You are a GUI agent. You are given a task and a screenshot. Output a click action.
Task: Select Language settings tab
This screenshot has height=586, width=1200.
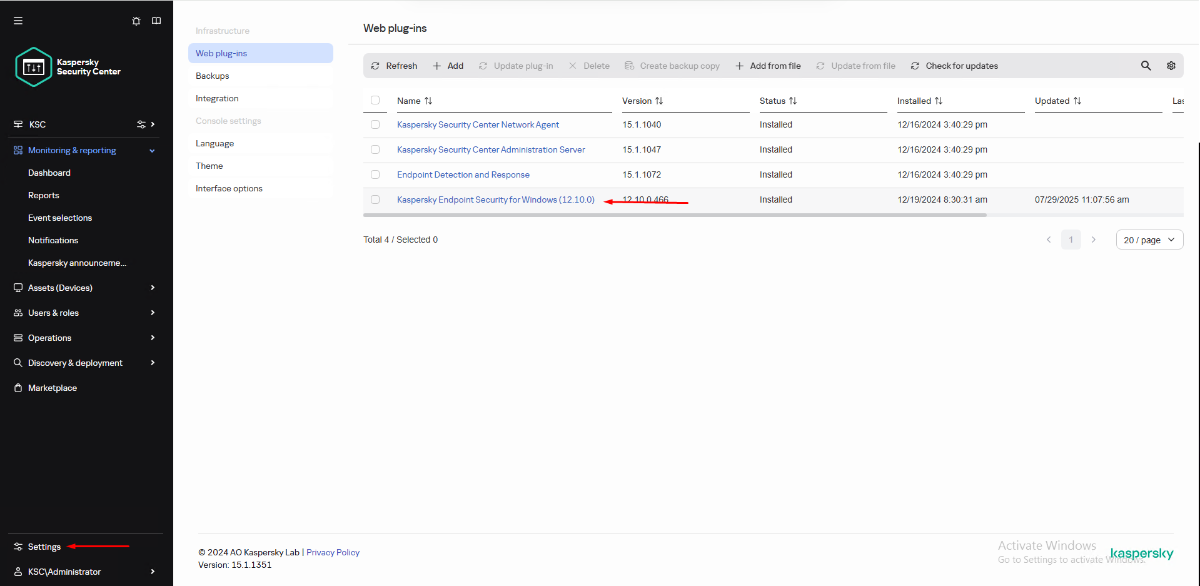(x=260, y=144)
